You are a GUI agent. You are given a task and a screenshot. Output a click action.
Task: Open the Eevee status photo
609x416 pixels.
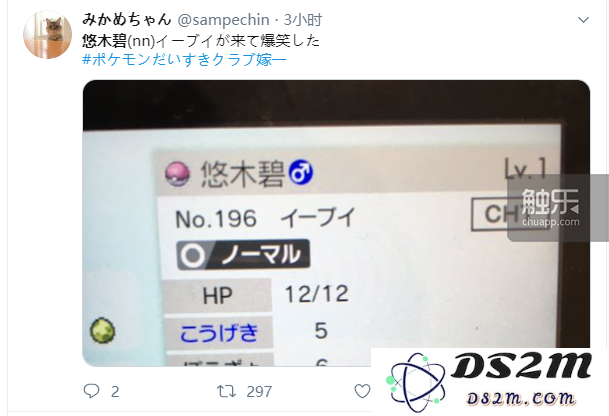coord(336,223)
